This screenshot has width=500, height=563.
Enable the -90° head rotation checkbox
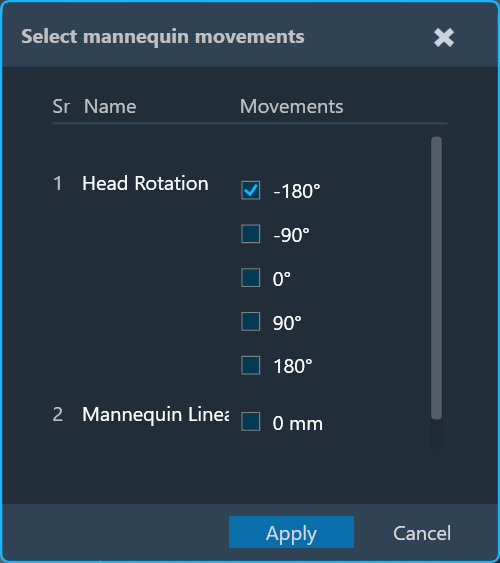pos(251,234)
